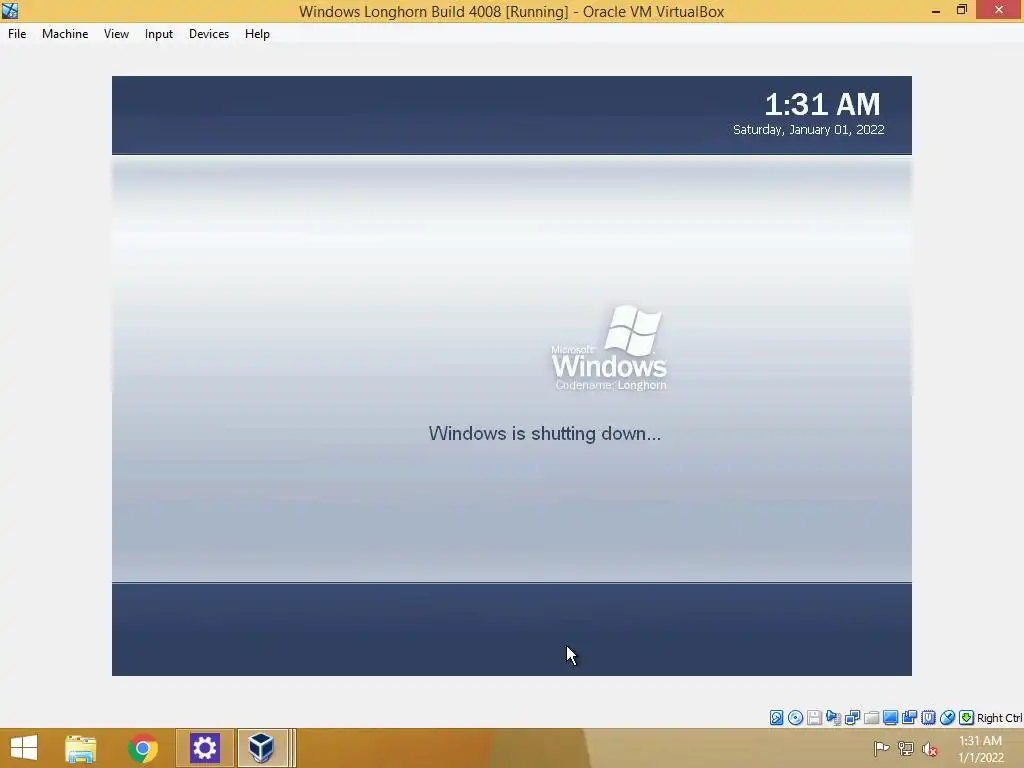This screenshot has width=1024, height=768.
Task: Restore down the VirtualBox window
Action: 962,10
